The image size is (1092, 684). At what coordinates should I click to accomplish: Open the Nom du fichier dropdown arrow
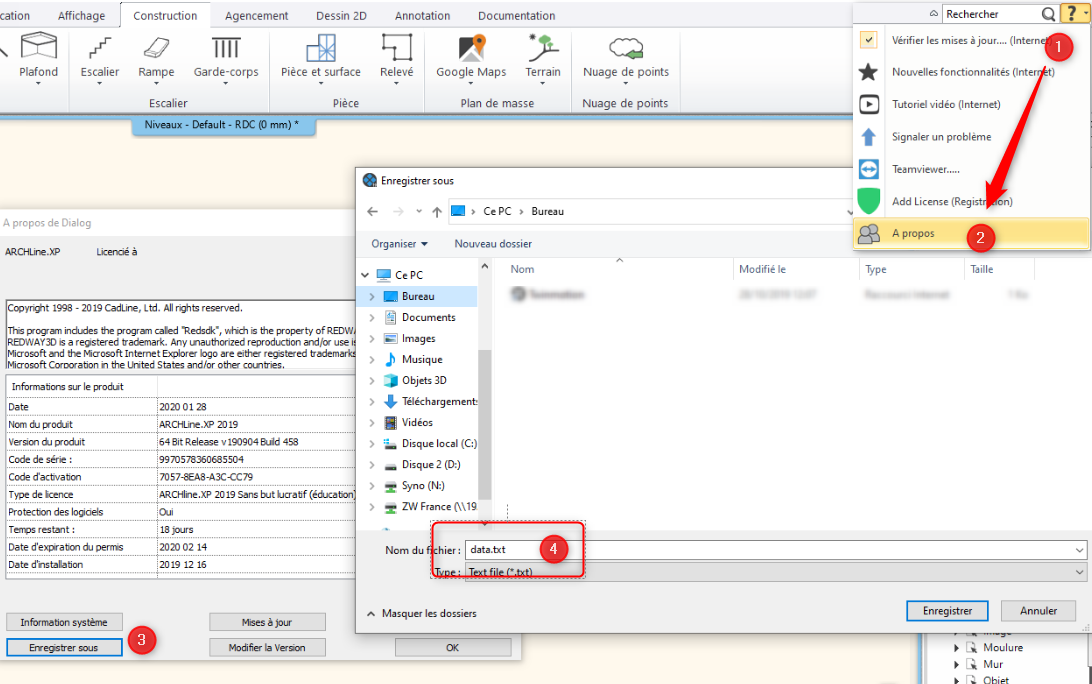(1079, 550)
